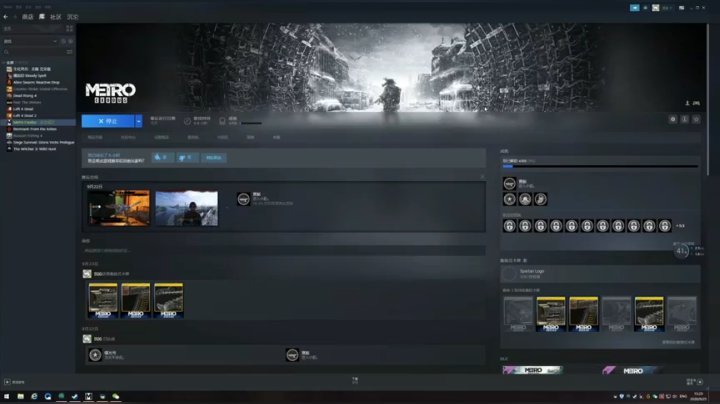This screenshot has width=720, height=404.
Task: Click activity comment input field
Action: click(283, 250)
